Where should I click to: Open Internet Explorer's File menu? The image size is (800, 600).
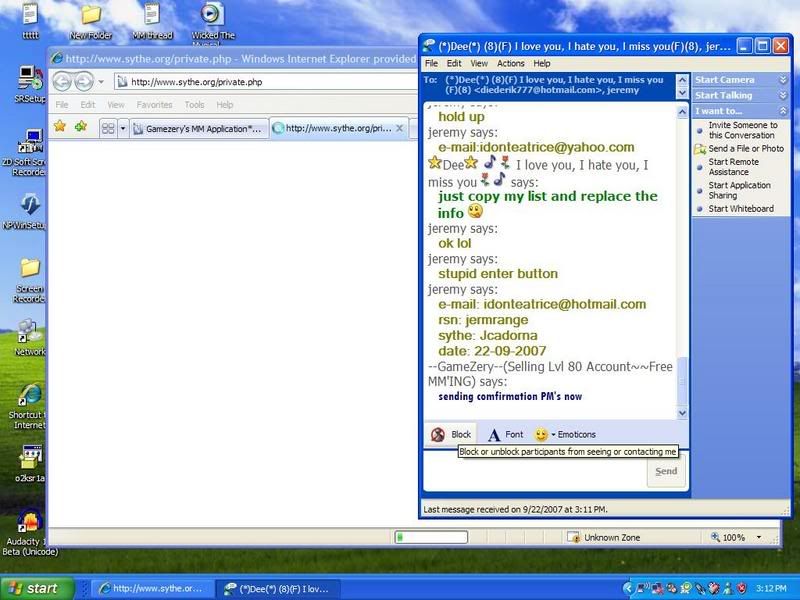[x=62, y=105]
